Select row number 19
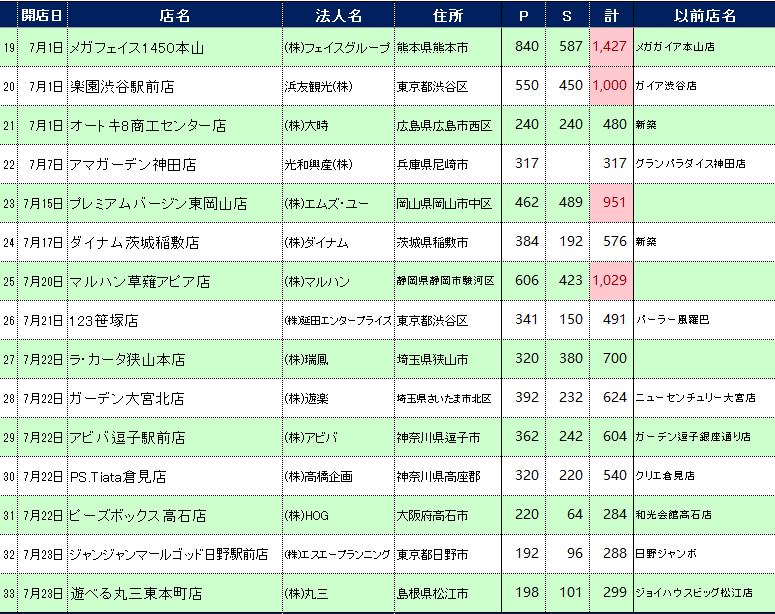The width and height of the screenshot is (775, 614). [9, 47]
